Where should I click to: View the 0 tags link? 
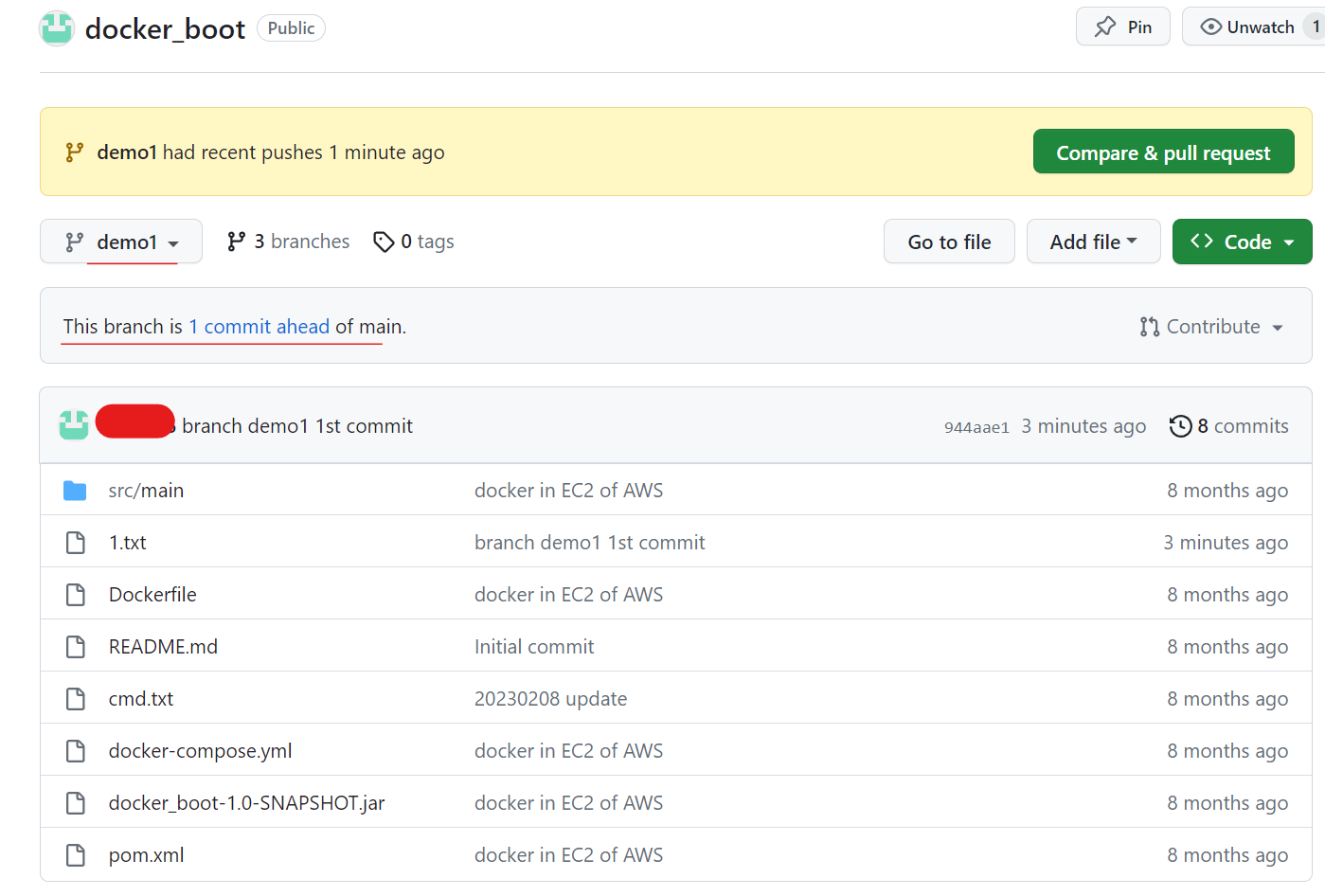(414, 242)
